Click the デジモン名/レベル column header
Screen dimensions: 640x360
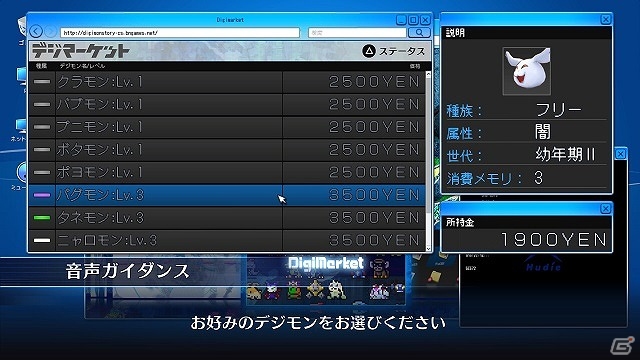[x=82, y=66]
